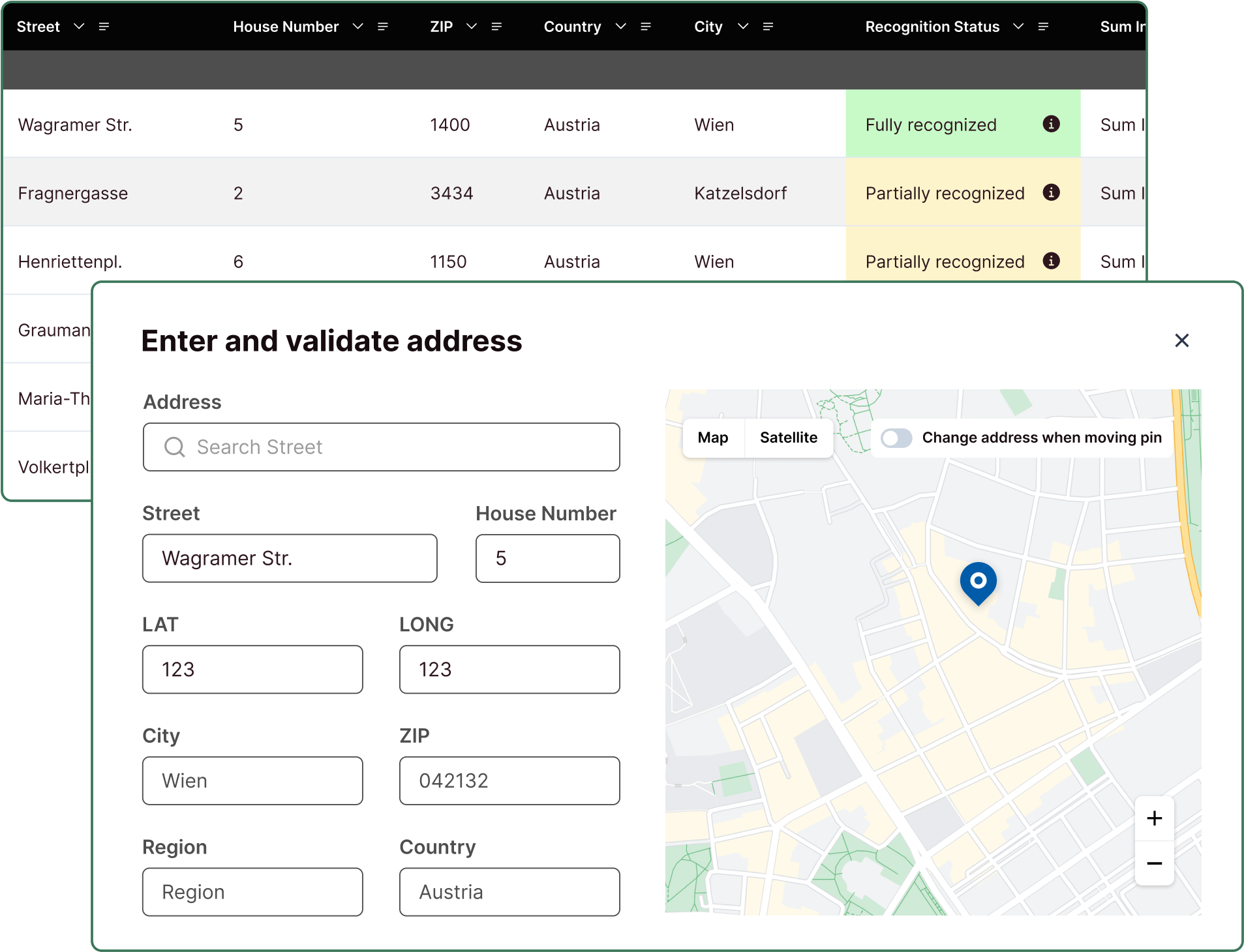The width and height of the screenshot is (1244, 952).
Task: Select Fully recognized status cell
Action: tap(963, 124)
